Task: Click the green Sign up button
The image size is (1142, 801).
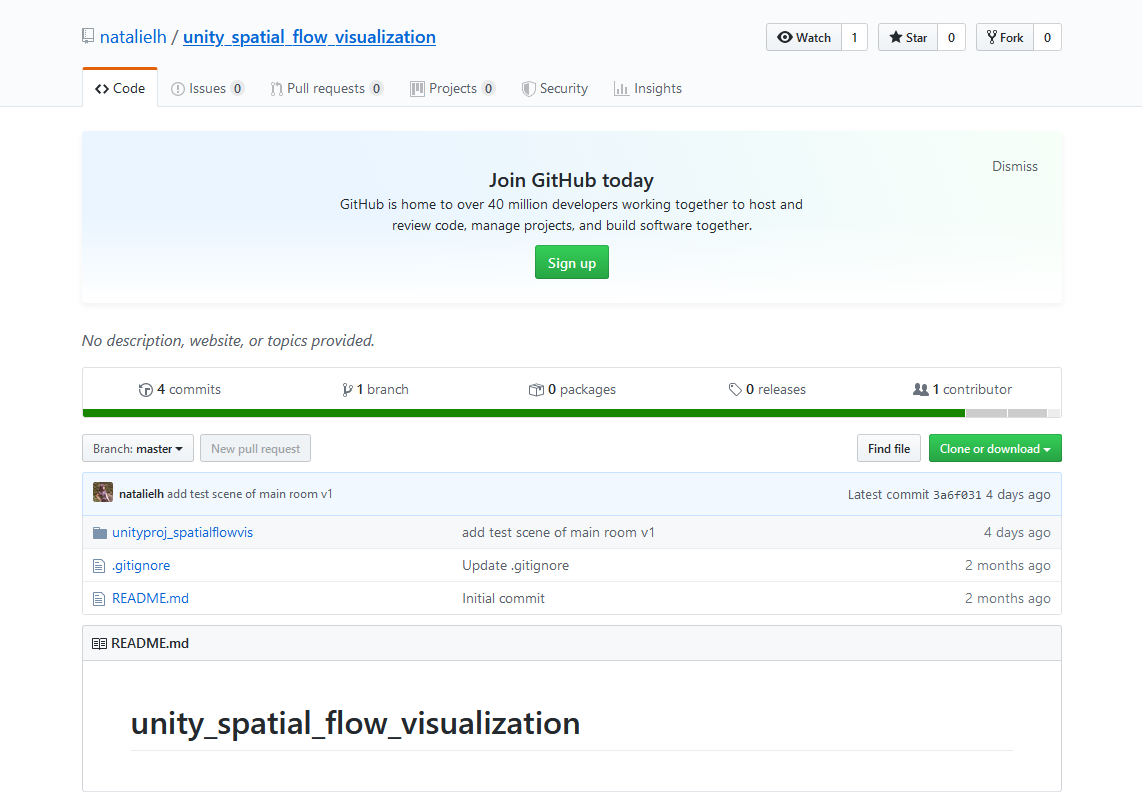Action: tap(572, 263)
